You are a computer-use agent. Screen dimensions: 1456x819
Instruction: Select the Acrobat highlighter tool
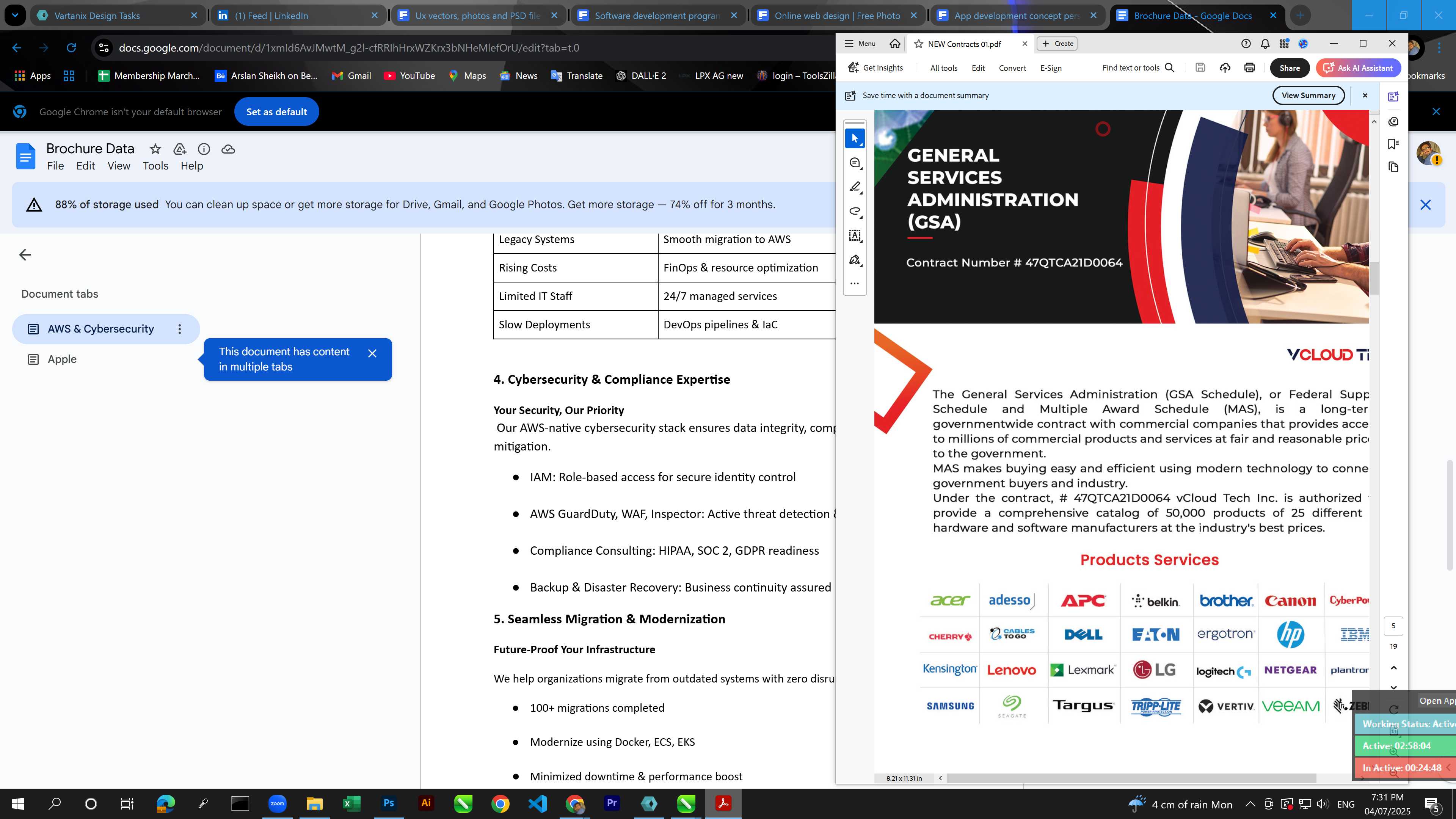click(855, 187)
